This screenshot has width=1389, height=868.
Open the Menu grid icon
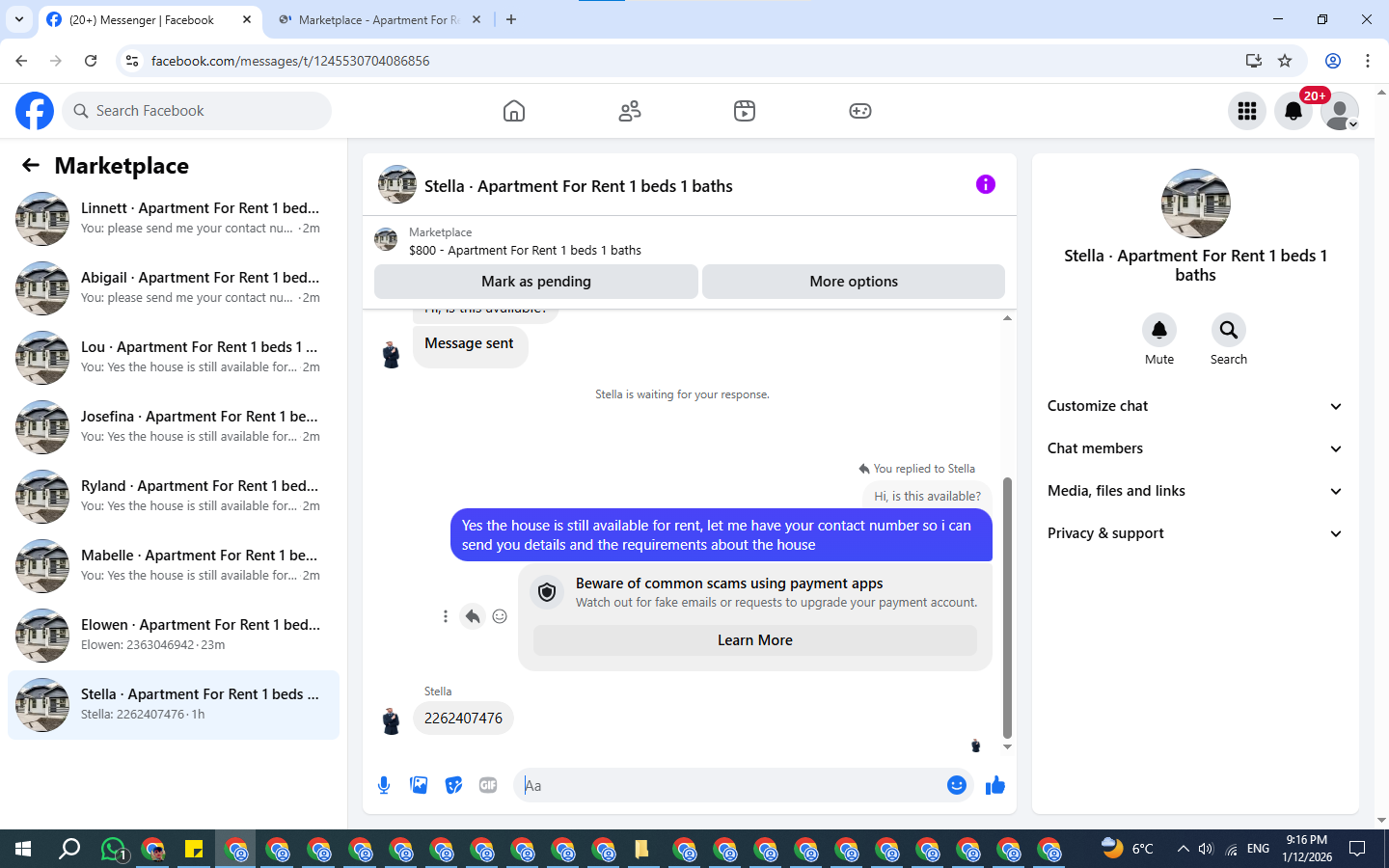[1247, 111]
